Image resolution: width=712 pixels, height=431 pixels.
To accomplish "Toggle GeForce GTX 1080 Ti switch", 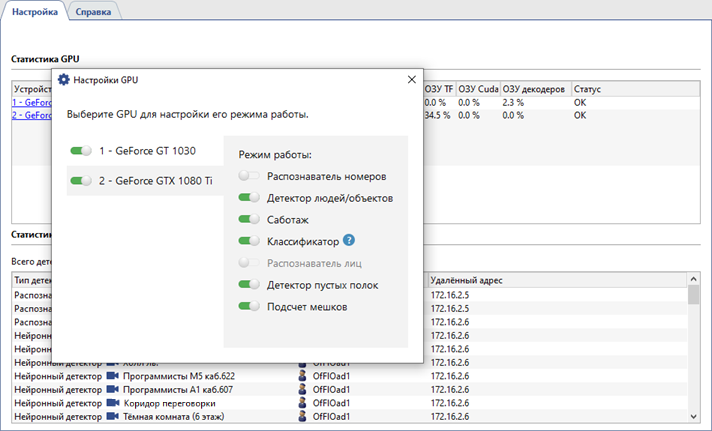I will (81, 181).
